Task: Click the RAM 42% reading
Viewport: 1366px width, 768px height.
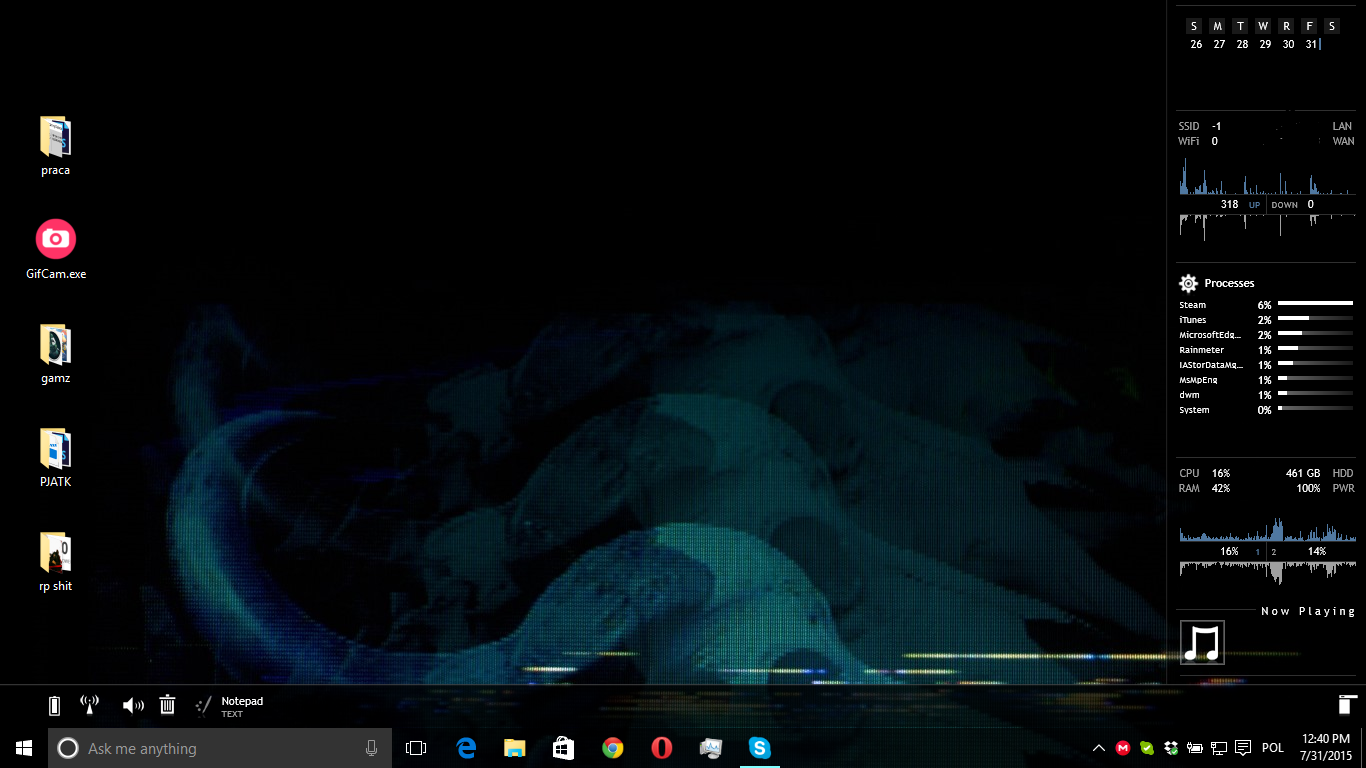Action: click(x=1204, y=488)
